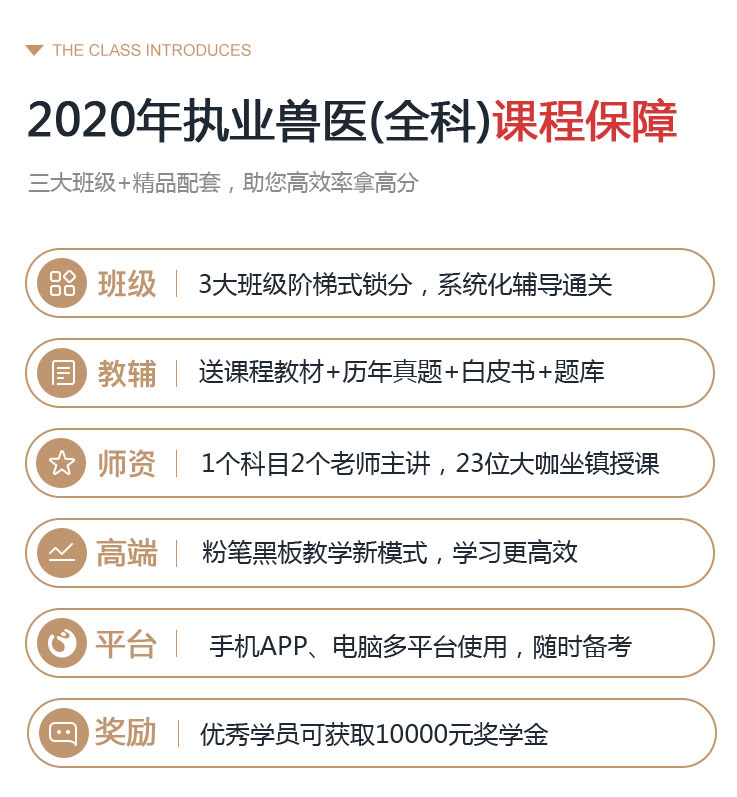Click the star icon beside 师资
737x797 pixels.
click(62, 463)
